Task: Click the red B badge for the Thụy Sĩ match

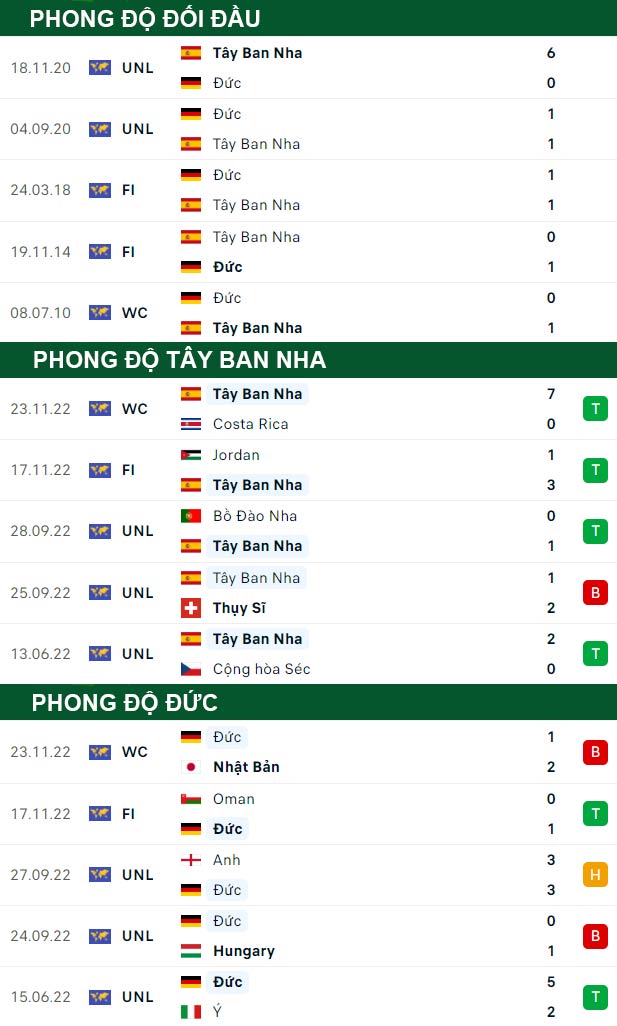Action: (x=595, y=593)
